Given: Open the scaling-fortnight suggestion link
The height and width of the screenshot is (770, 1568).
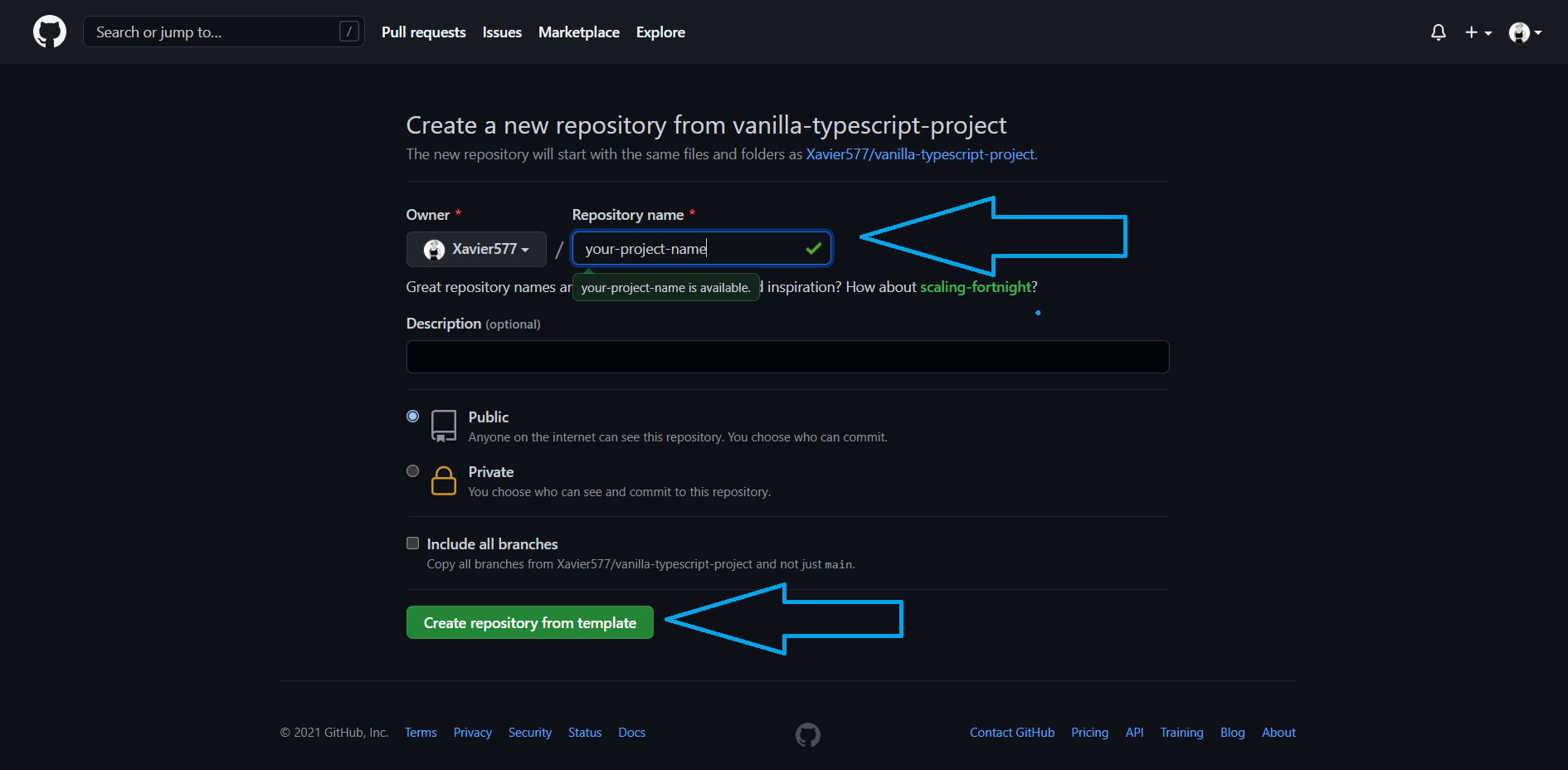Looking at the screenshot, I should [x=976, y=286].
